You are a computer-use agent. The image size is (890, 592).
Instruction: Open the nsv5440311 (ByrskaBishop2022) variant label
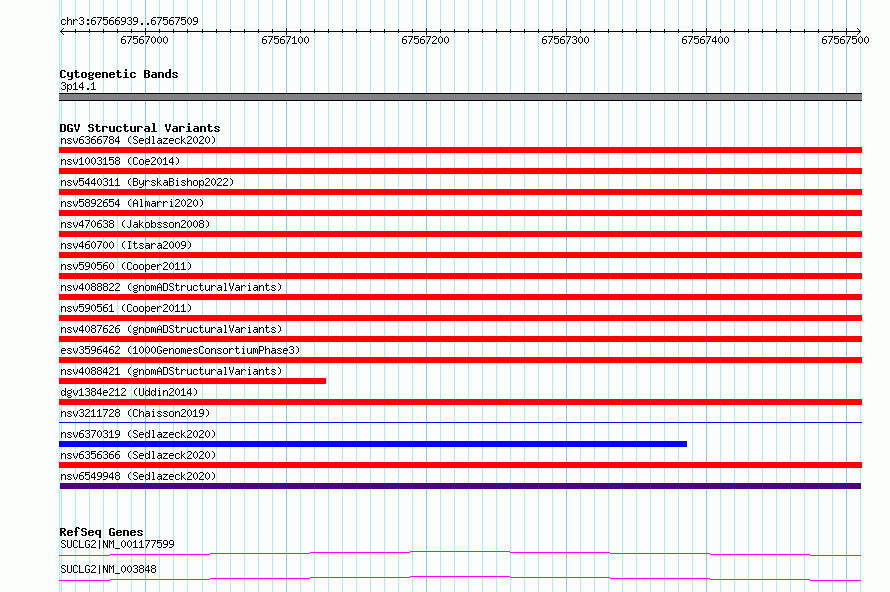[x=147, y=182]
